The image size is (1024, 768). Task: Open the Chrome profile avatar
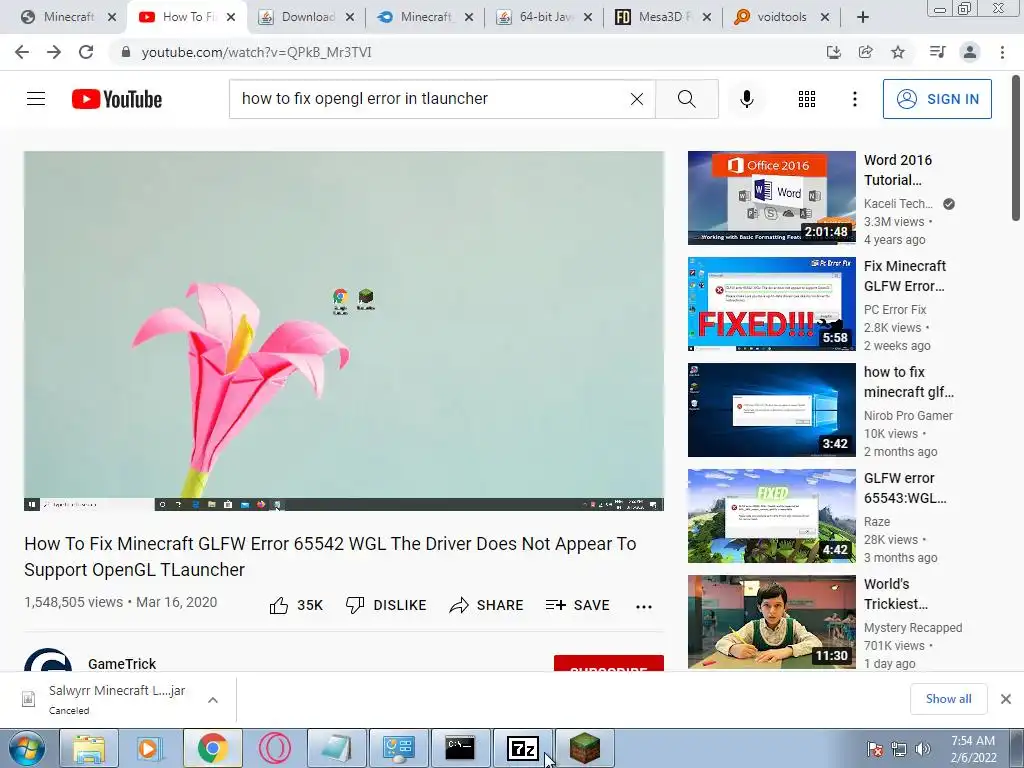tap(970, 52)
